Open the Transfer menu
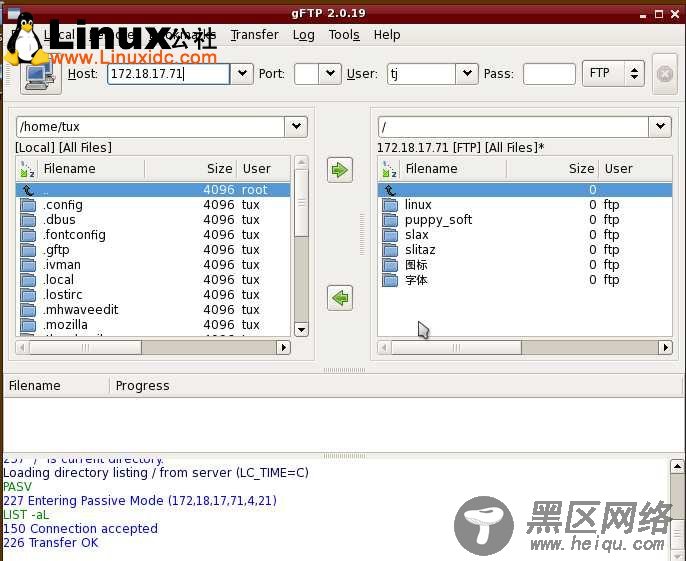Image resolution: width=686 pixels, height=561 pixels. click(255, 35)
